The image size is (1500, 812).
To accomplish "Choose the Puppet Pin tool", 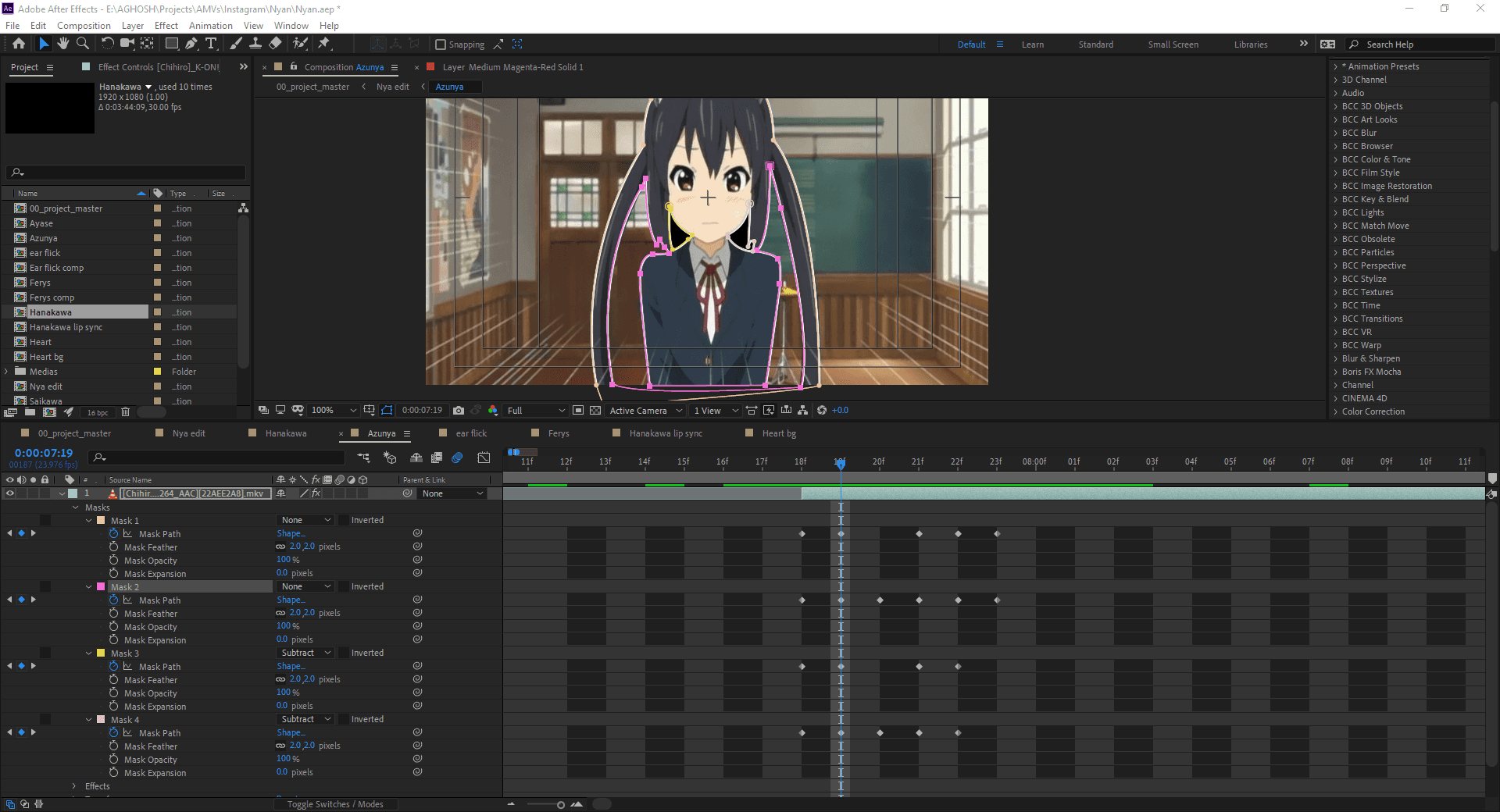I will 323,44.
